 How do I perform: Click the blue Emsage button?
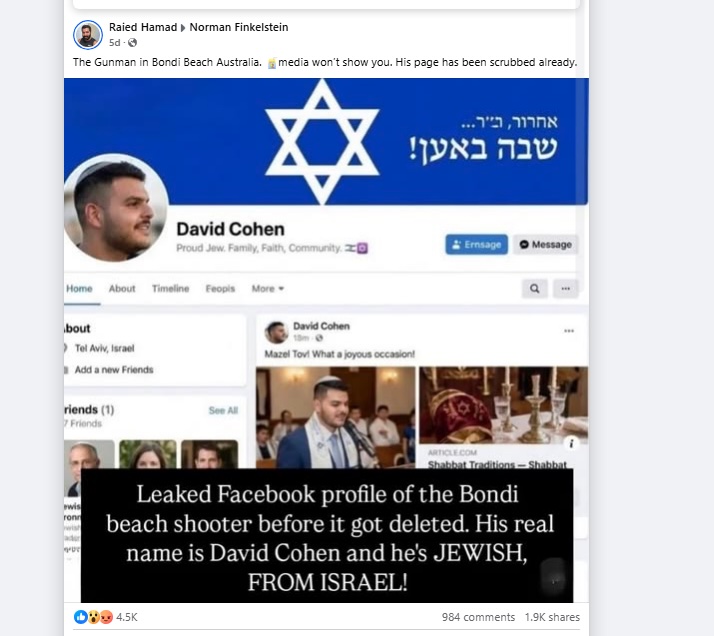click(476, 245)
